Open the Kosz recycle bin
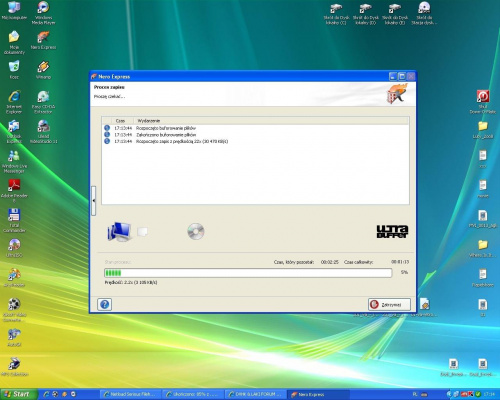Screen dimensions: 500x400 14,70
